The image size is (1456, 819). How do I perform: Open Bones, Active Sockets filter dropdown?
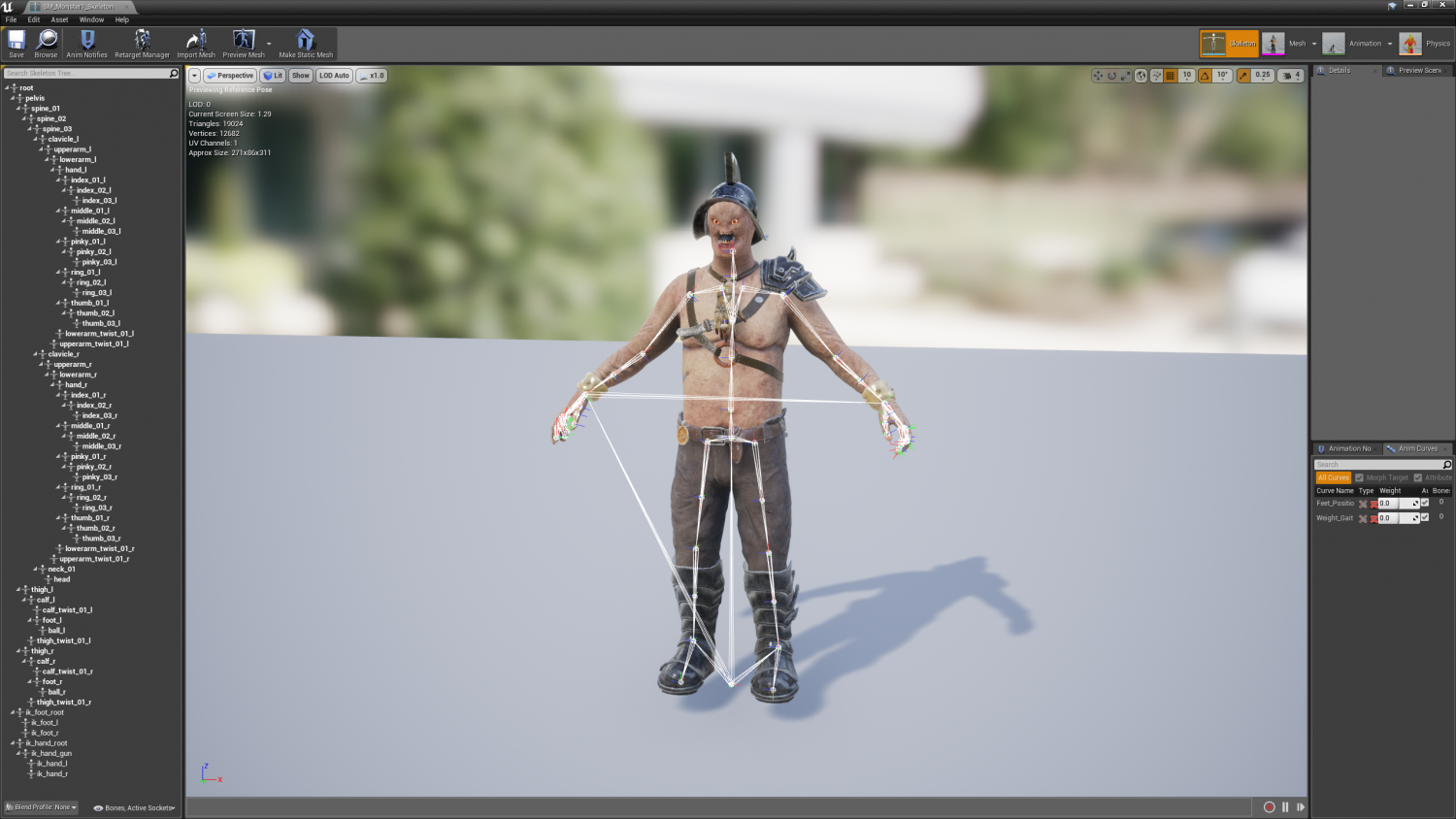(x=134, y=807)
